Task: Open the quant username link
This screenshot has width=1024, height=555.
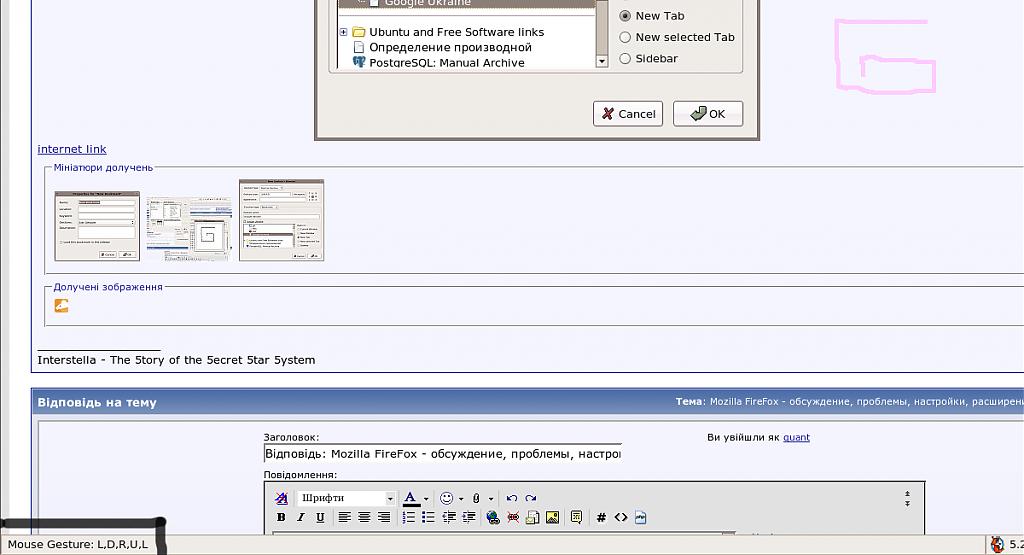Action: [796, 437]
